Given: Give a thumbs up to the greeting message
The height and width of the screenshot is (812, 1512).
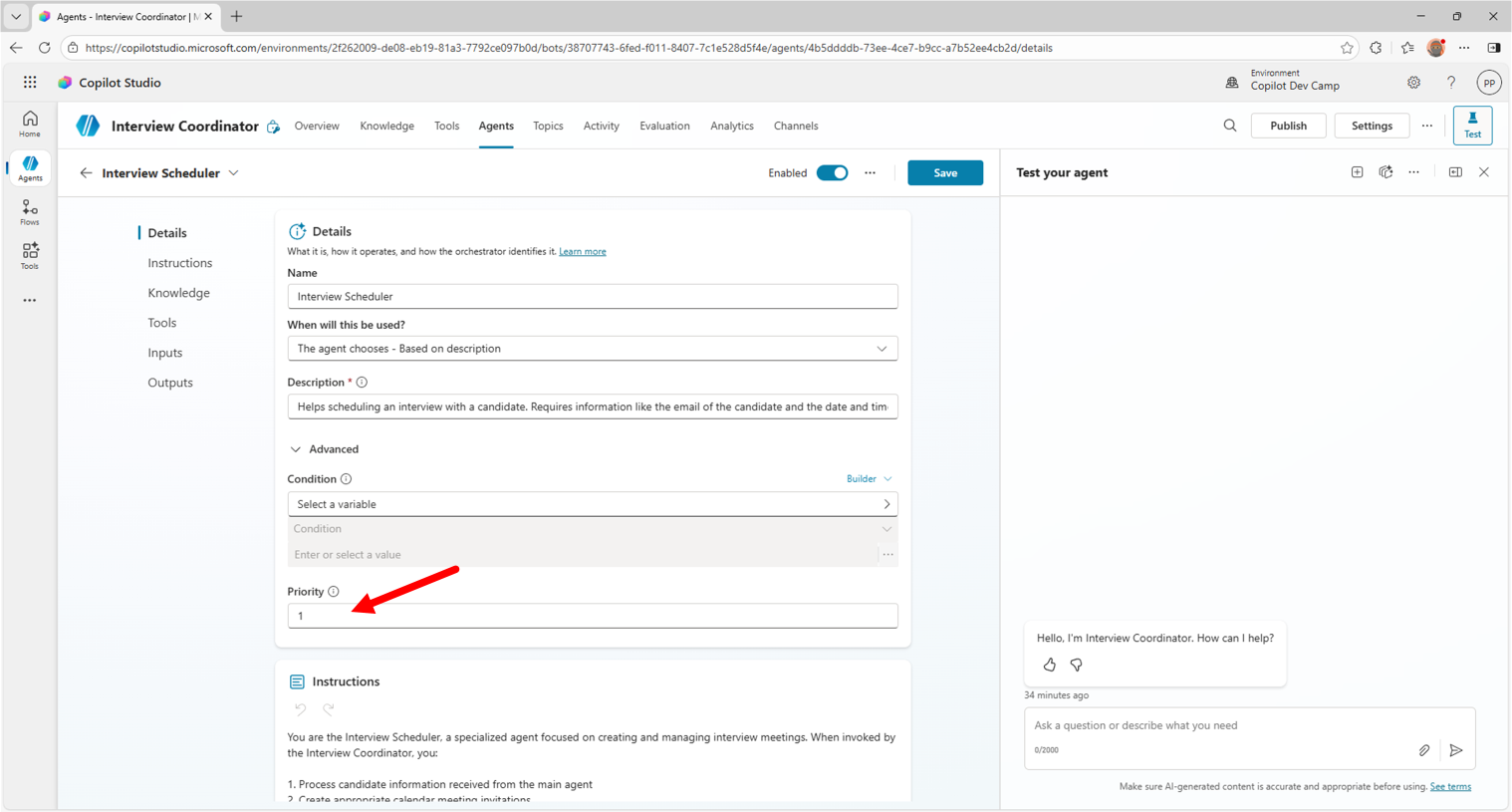Looking at the screenshot, I should click(1049, 665).
